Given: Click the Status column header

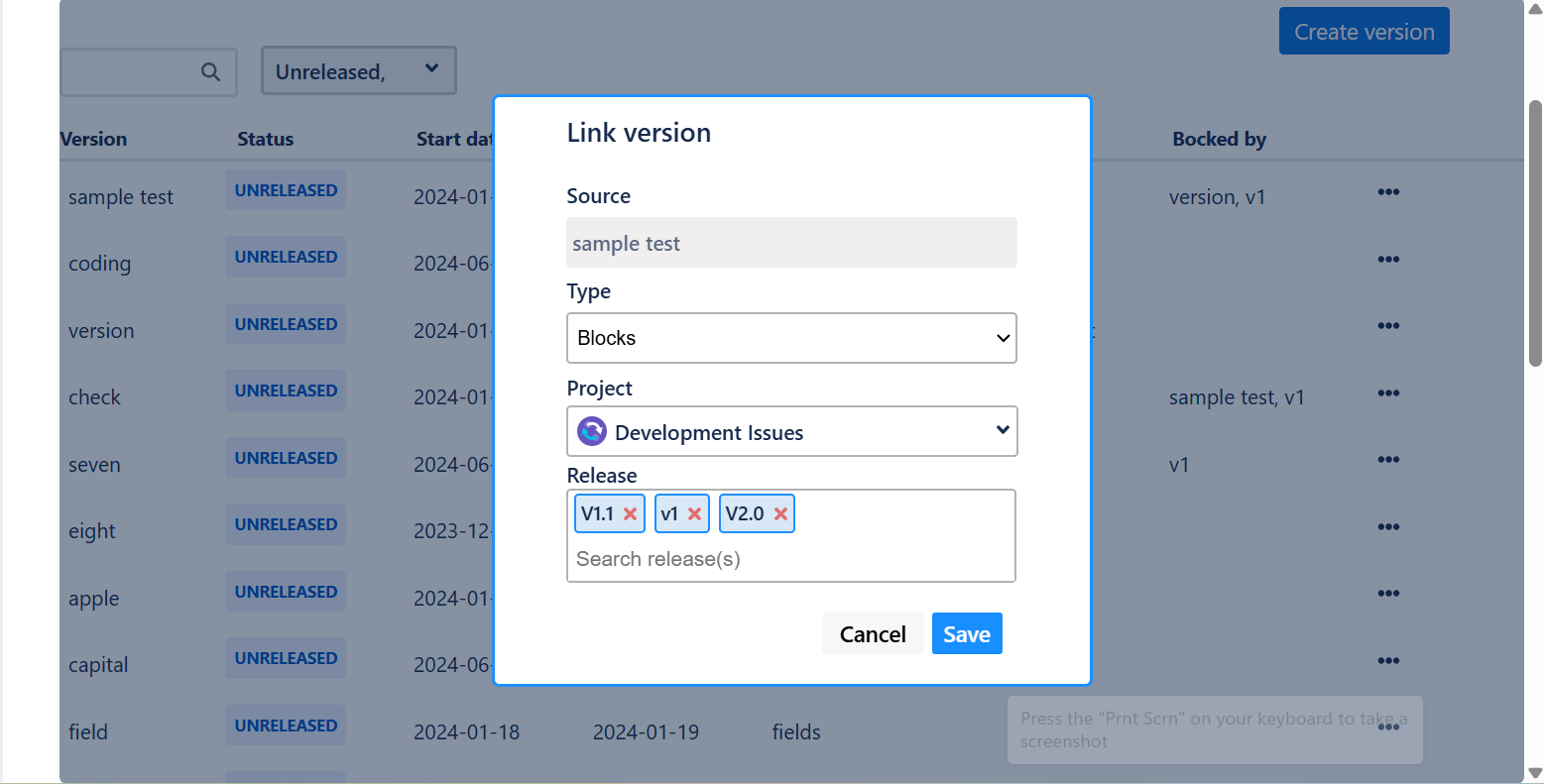Looking at the screenshot, I should click(266, 139).
